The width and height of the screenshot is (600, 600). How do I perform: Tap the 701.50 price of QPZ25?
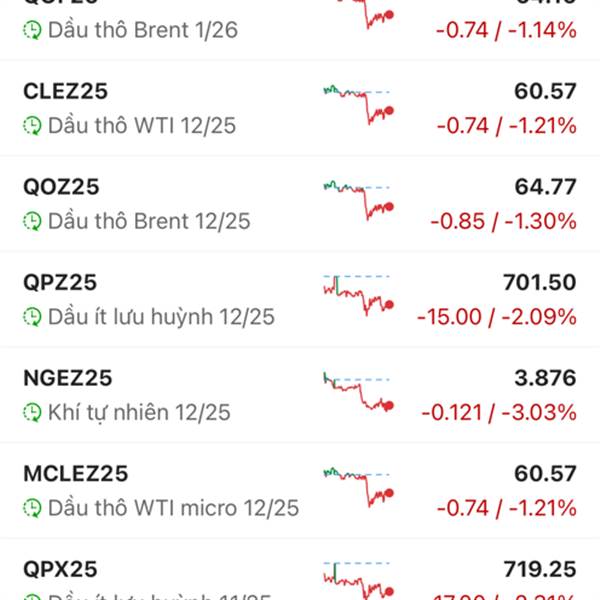(x=543, y=283)
